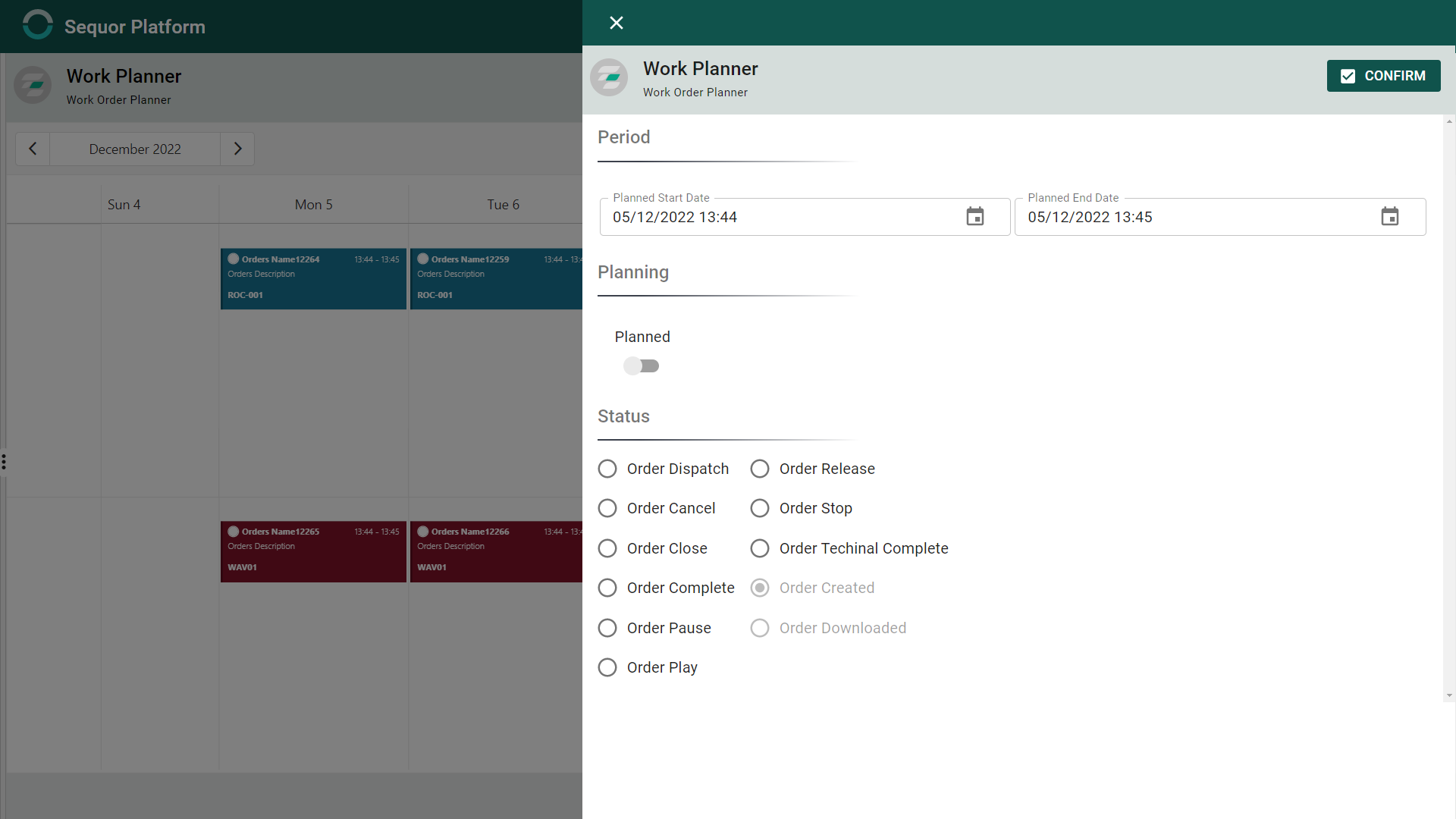The width and height of the screenshot is (1456, 819).
Task: Select the Mon 5 day header
Action: (x=313, y=205)
